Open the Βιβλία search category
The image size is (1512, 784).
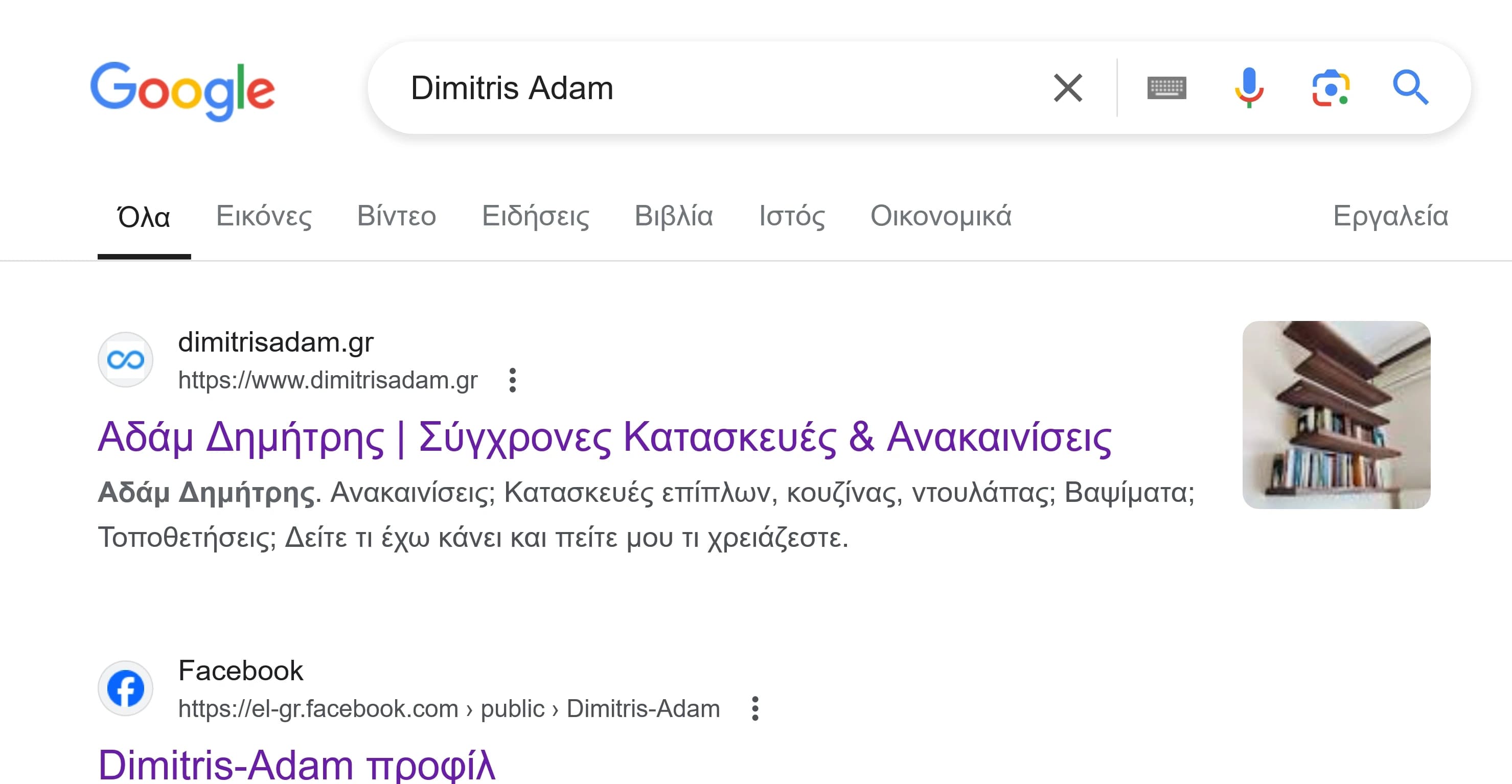pos(675,216)
